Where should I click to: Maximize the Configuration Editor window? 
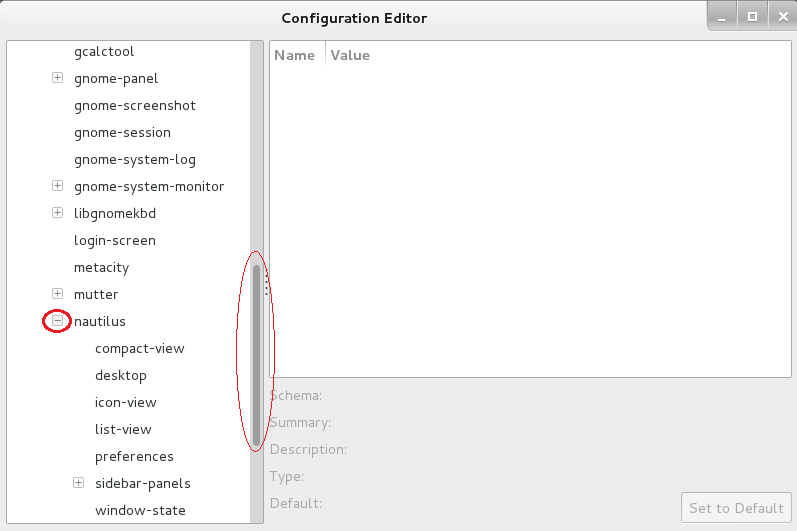[x=752, y=17]
